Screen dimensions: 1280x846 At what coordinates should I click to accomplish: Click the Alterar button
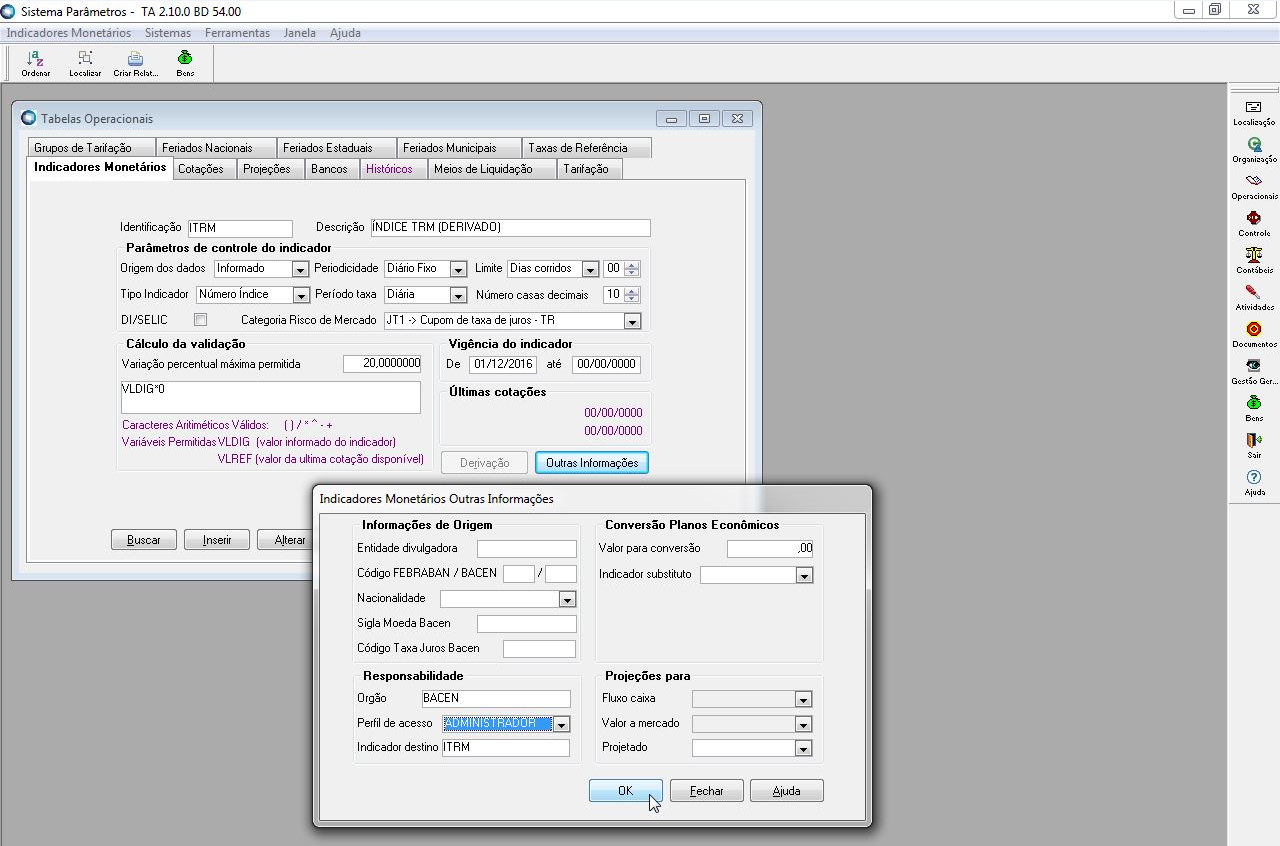(284, 540)
